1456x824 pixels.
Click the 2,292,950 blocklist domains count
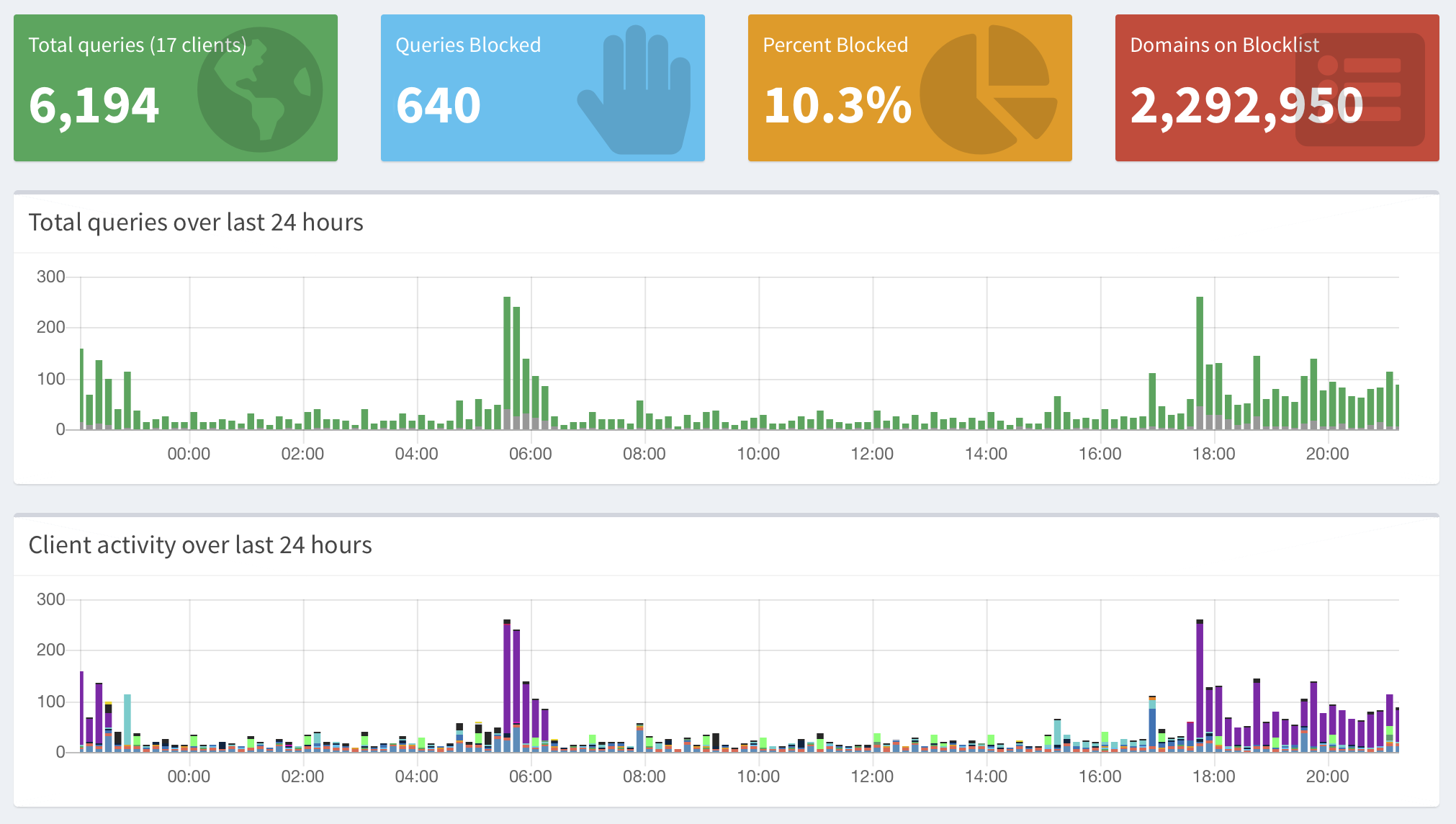point(1246,105)
